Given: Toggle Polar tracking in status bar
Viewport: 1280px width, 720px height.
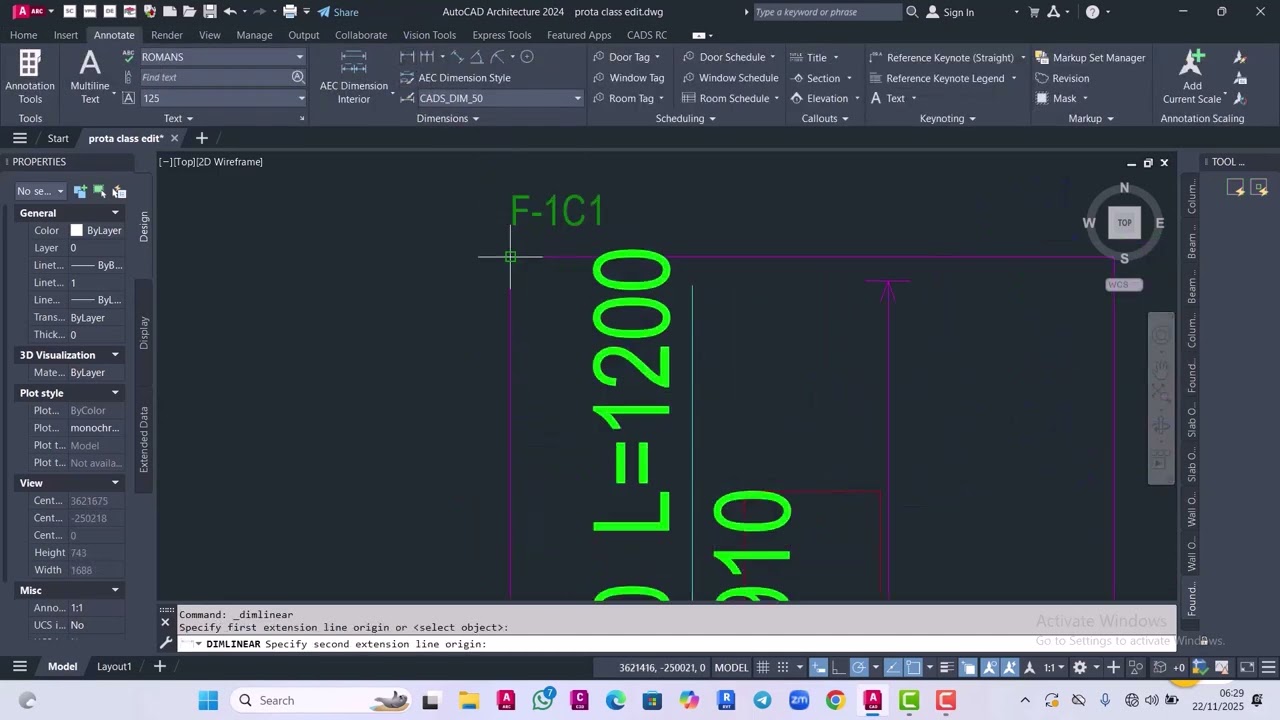Looking at the screenshot, I should coord(859,667).
